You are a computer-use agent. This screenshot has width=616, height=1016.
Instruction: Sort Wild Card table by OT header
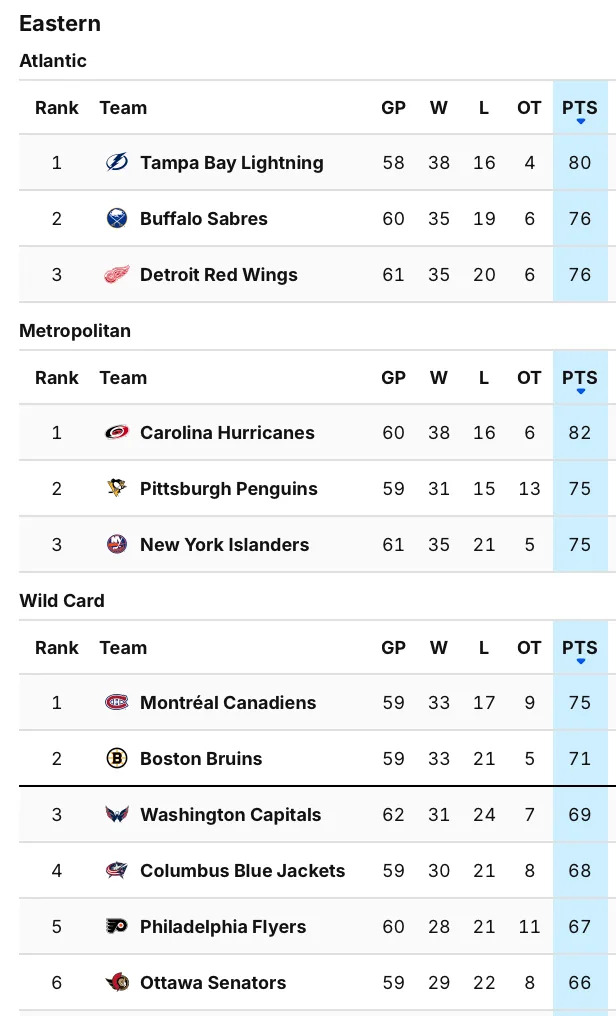pyautogui.click(x=529, y=648)
